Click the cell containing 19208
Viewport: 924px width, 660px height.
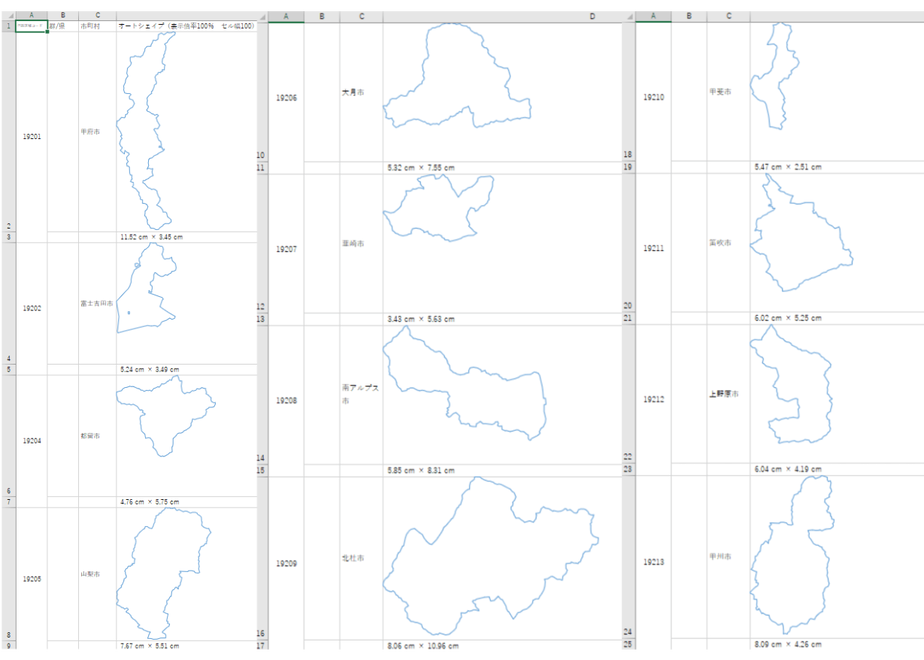[x=286, y=401]
